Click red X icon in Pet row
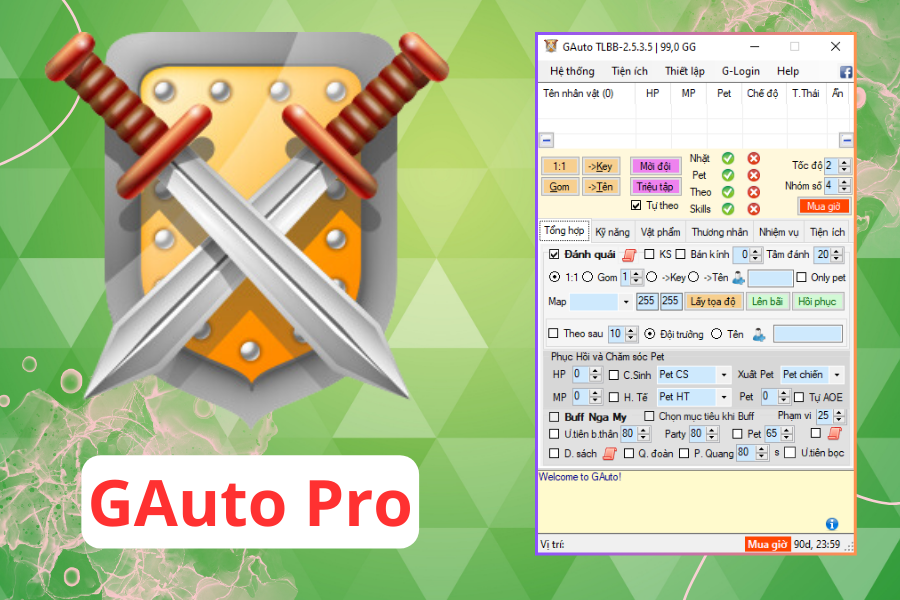Screen dimensions: 900x600 (753, 175)
